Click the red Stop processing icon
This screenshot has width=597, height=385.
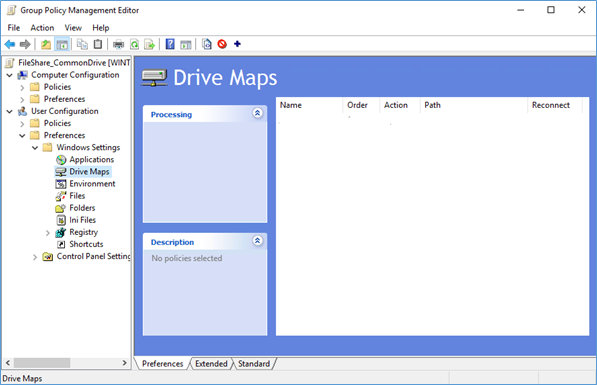tap(222, 44)
